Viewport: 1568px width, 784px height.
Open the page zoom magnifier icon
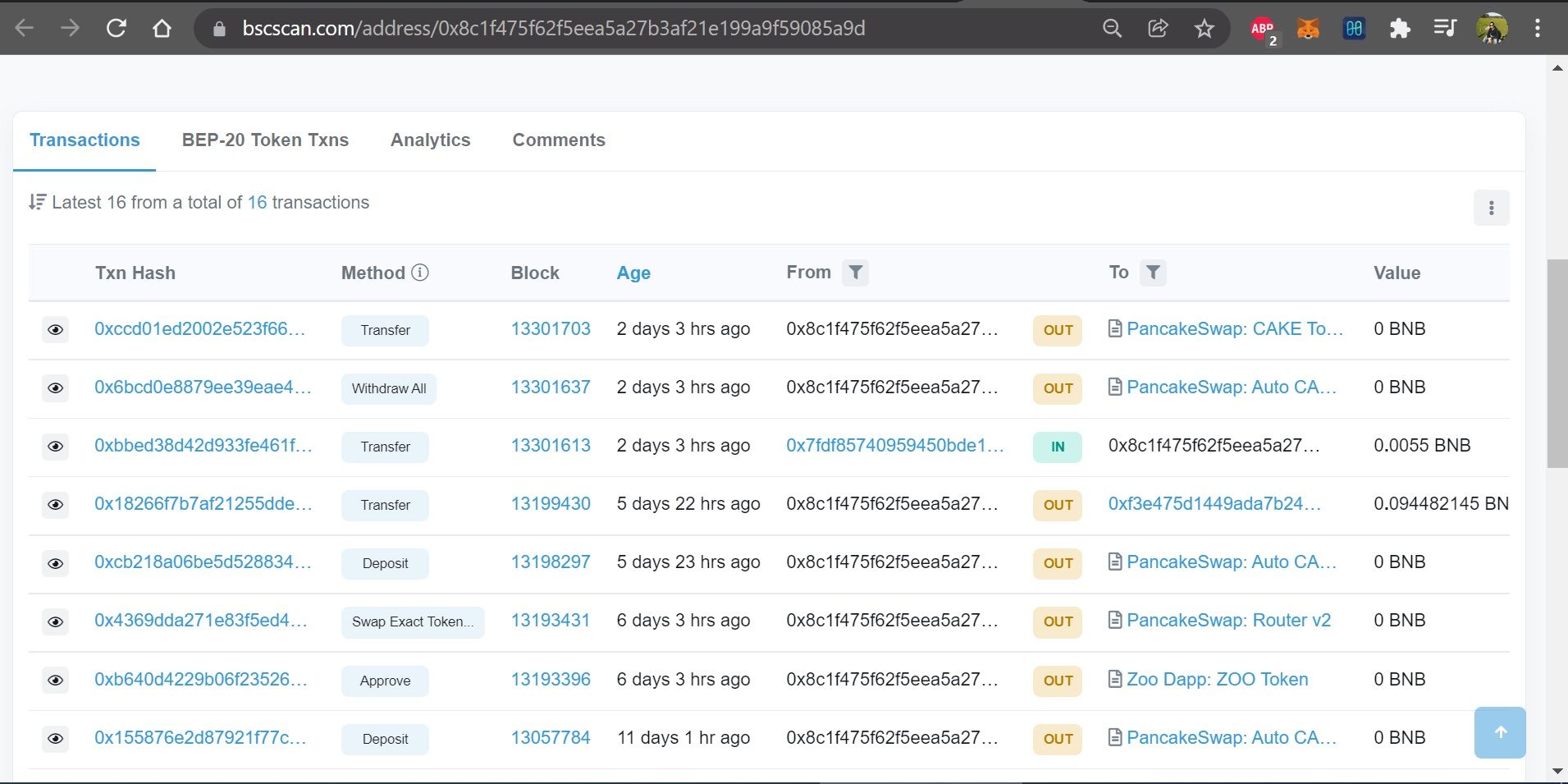click(1112, 29)
